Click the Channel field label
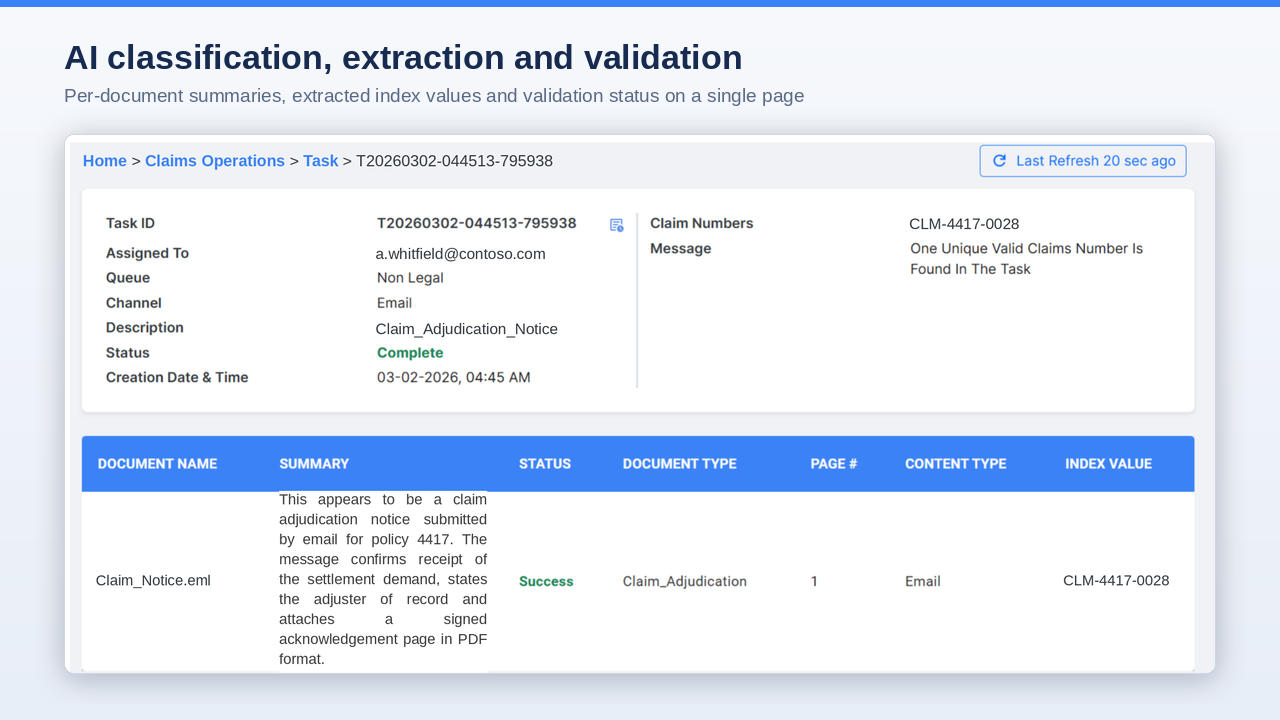 [134, 303]
